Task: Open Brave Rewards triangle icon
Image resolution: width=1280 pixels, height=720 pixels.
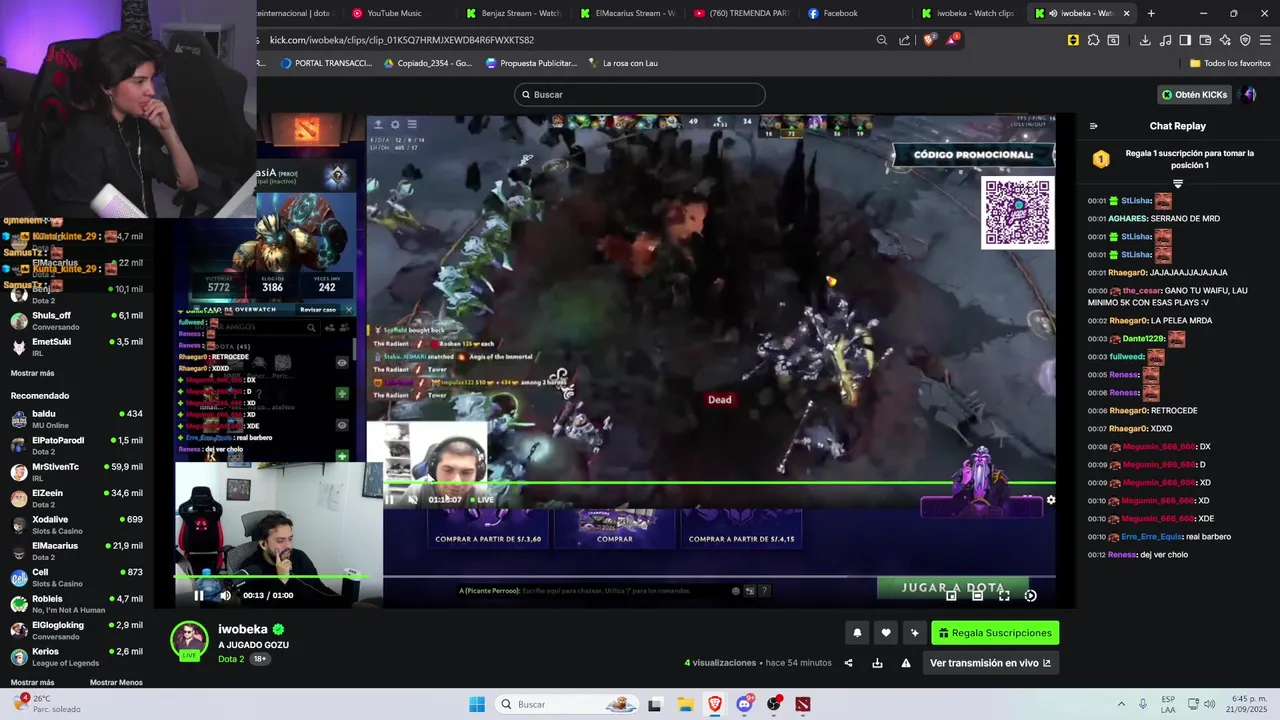Action: tap(953, 39)
